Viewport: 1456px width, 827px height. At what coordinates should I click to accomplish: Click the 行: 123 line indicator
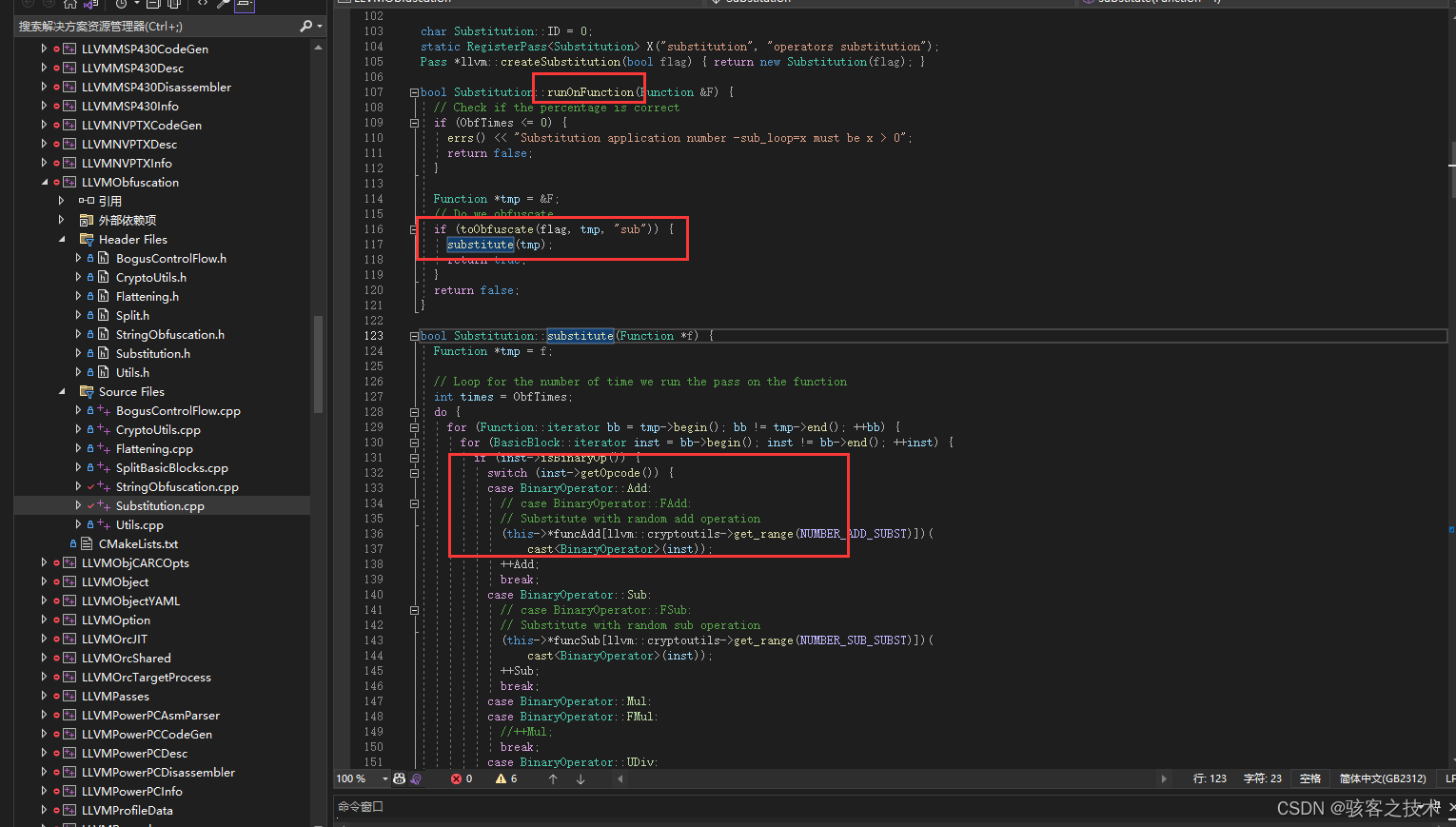tap(1210, 778)
